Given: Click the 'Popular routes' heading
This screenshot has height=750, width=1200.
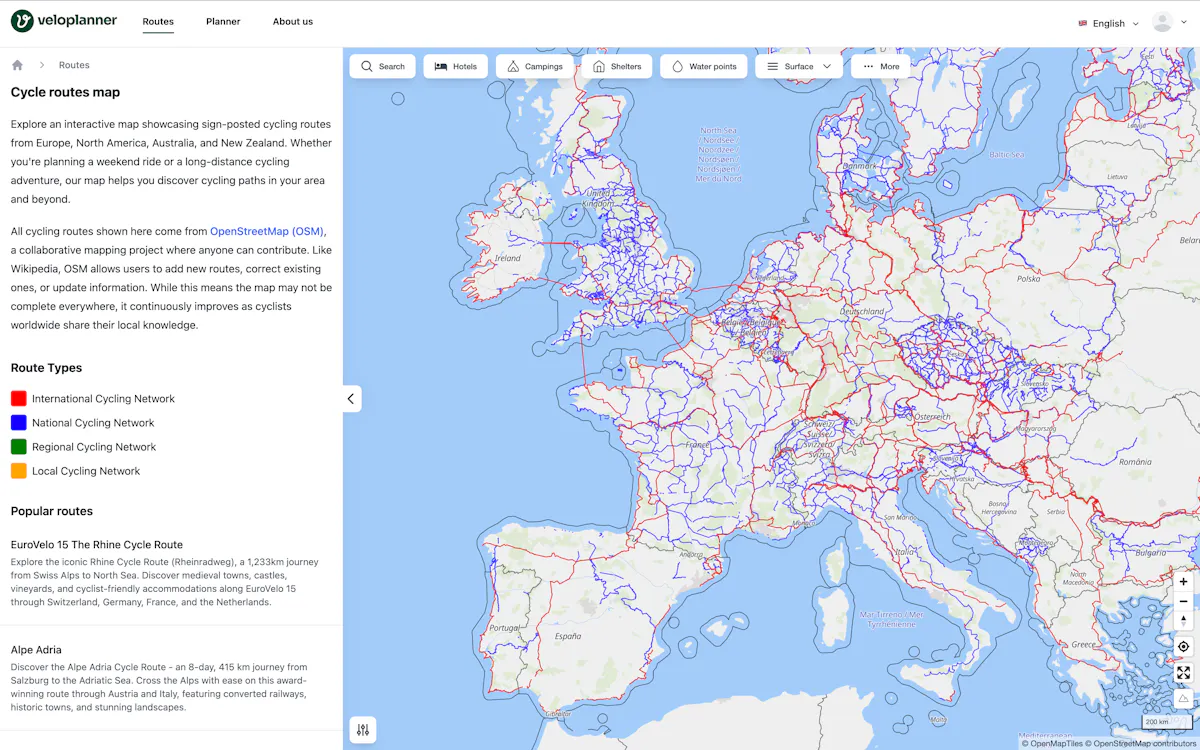Looking at the screenshot, I should tap(52, 511).
